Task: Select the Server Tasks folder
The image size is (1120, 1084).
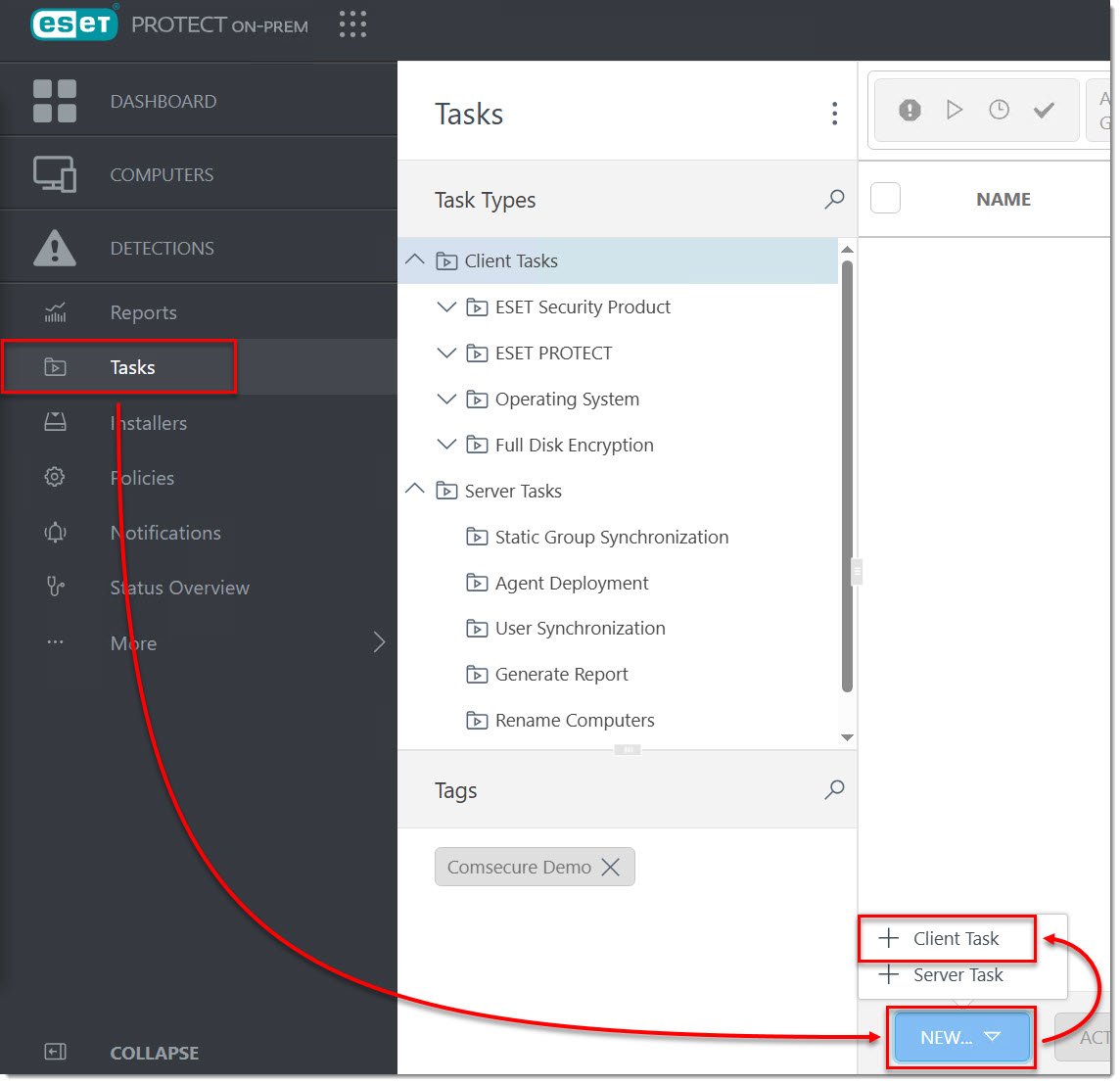Action: pos(513,491)
